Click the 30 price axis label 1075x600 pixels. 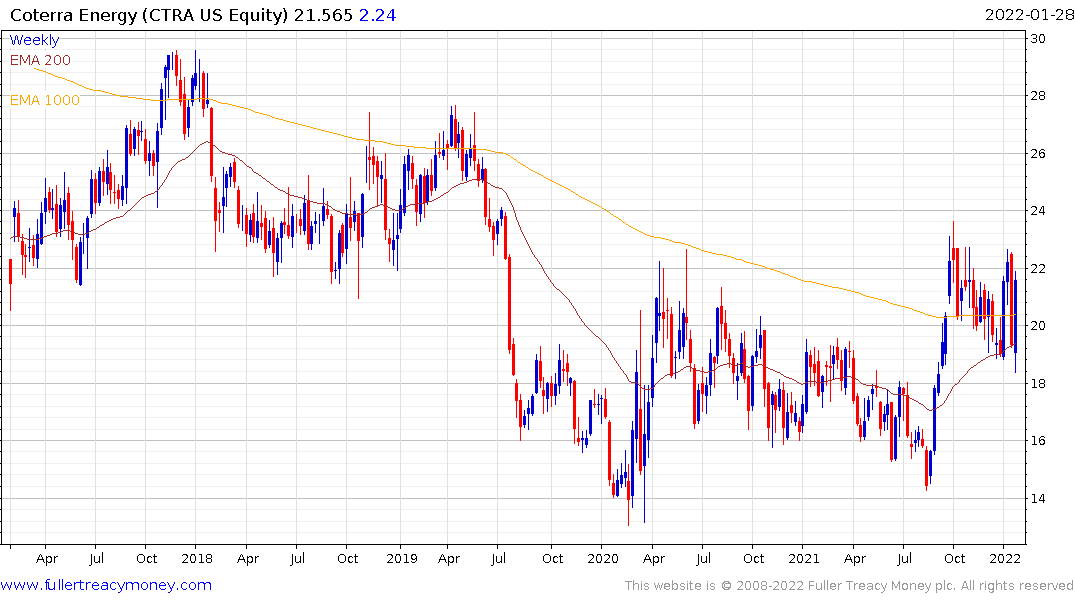click(1038, 38)
